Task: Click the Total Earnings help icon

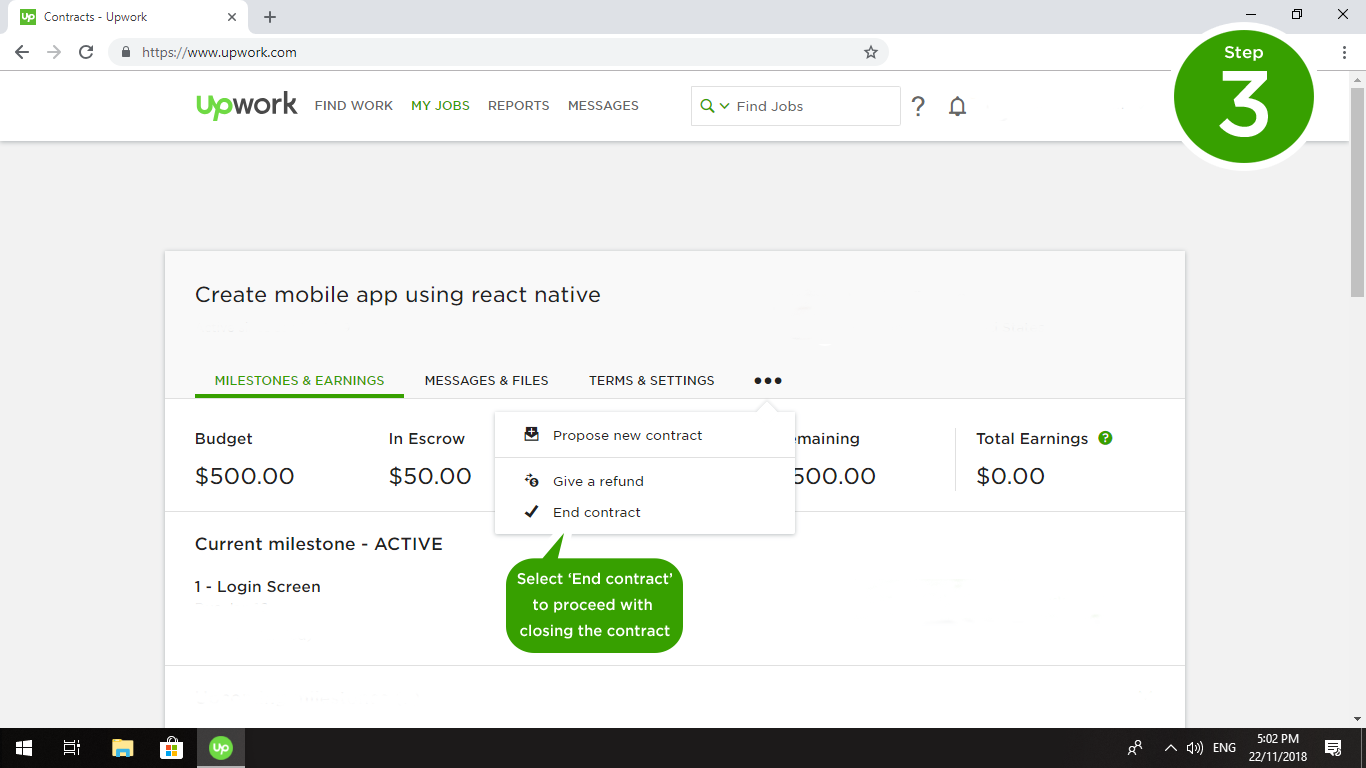Action: [x=1105, y=438]
